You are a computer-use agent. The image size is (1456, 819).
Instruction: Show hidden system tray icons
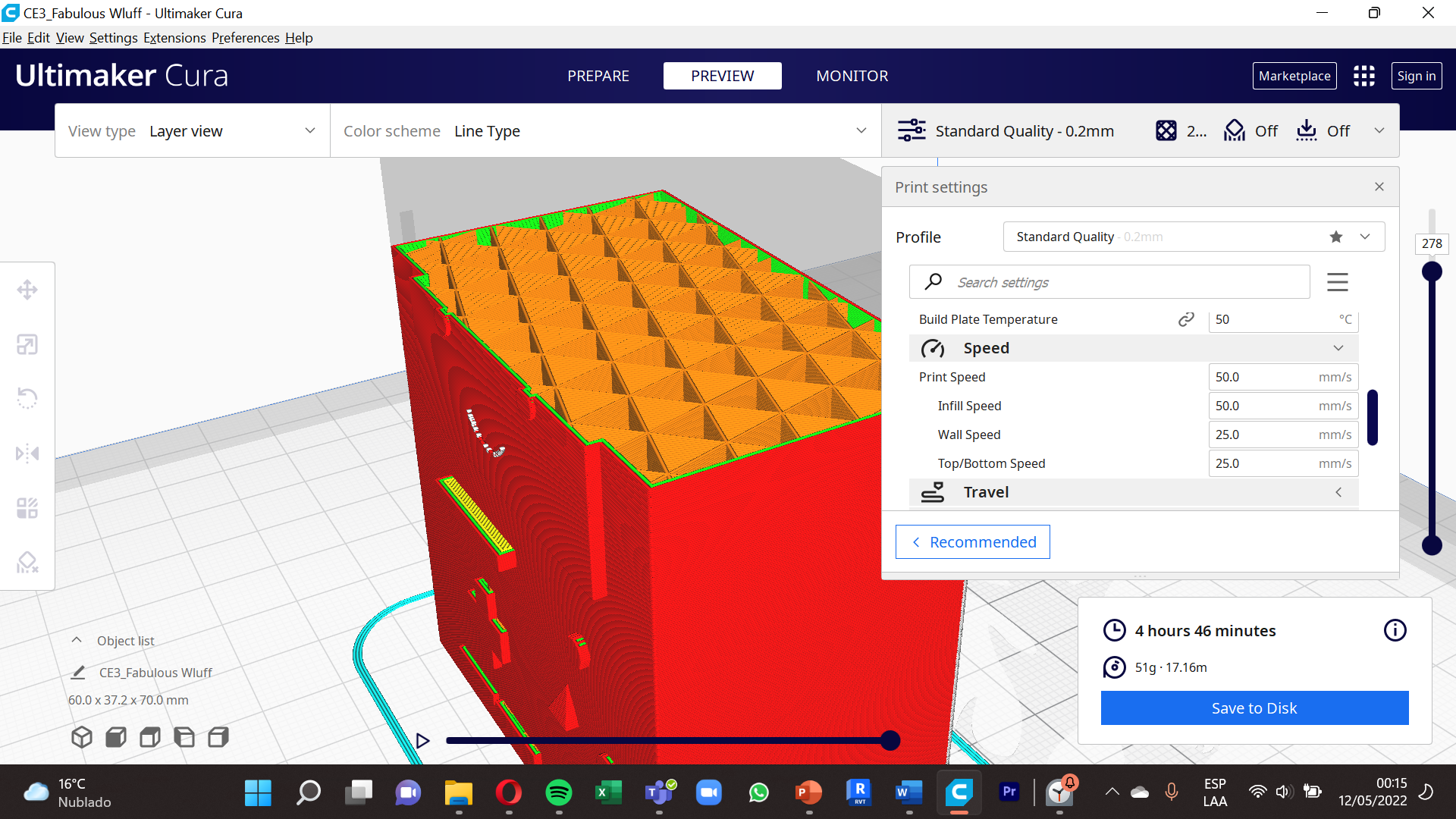tap(1112, 792)
